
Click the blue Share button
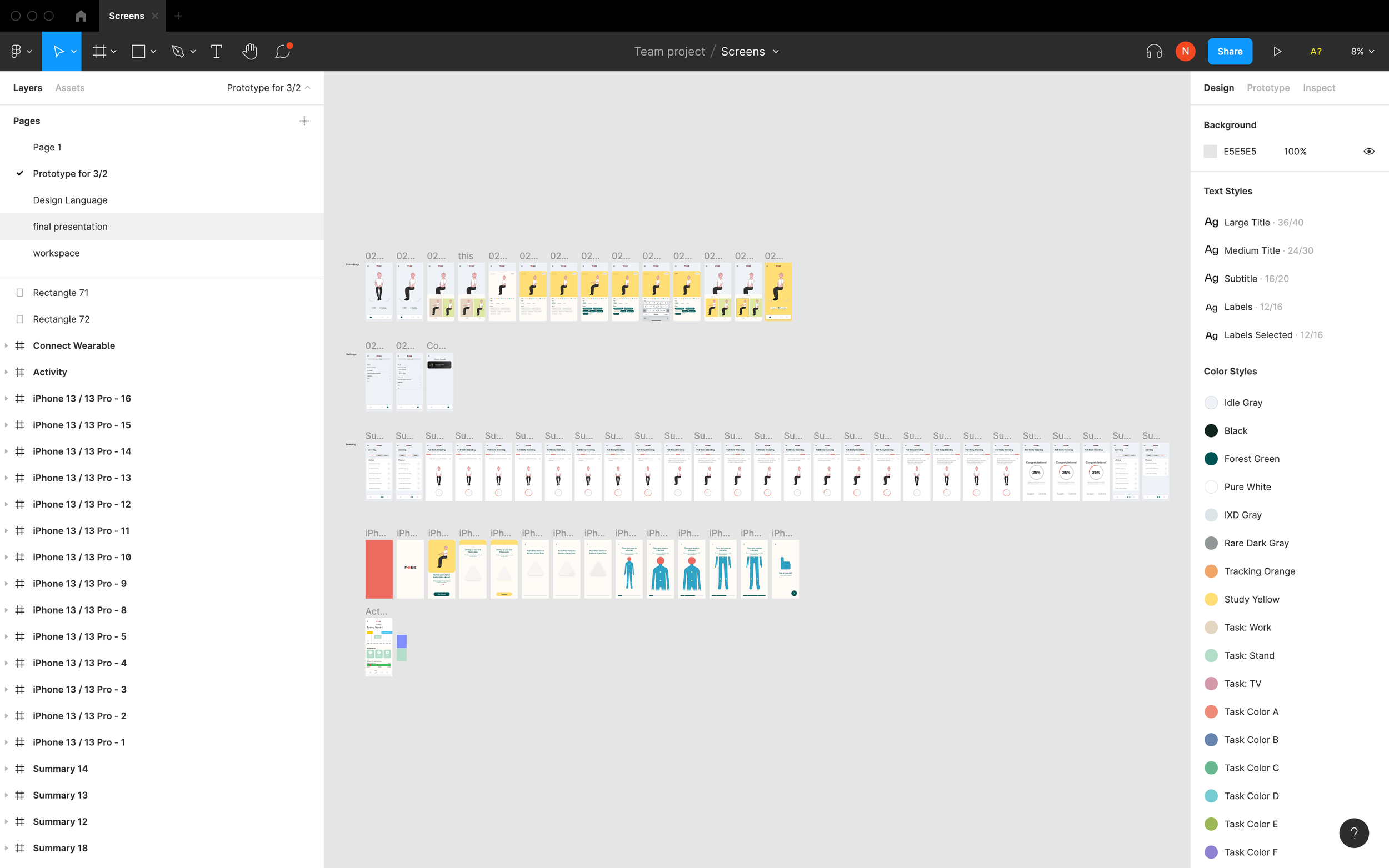[1230, 52]
